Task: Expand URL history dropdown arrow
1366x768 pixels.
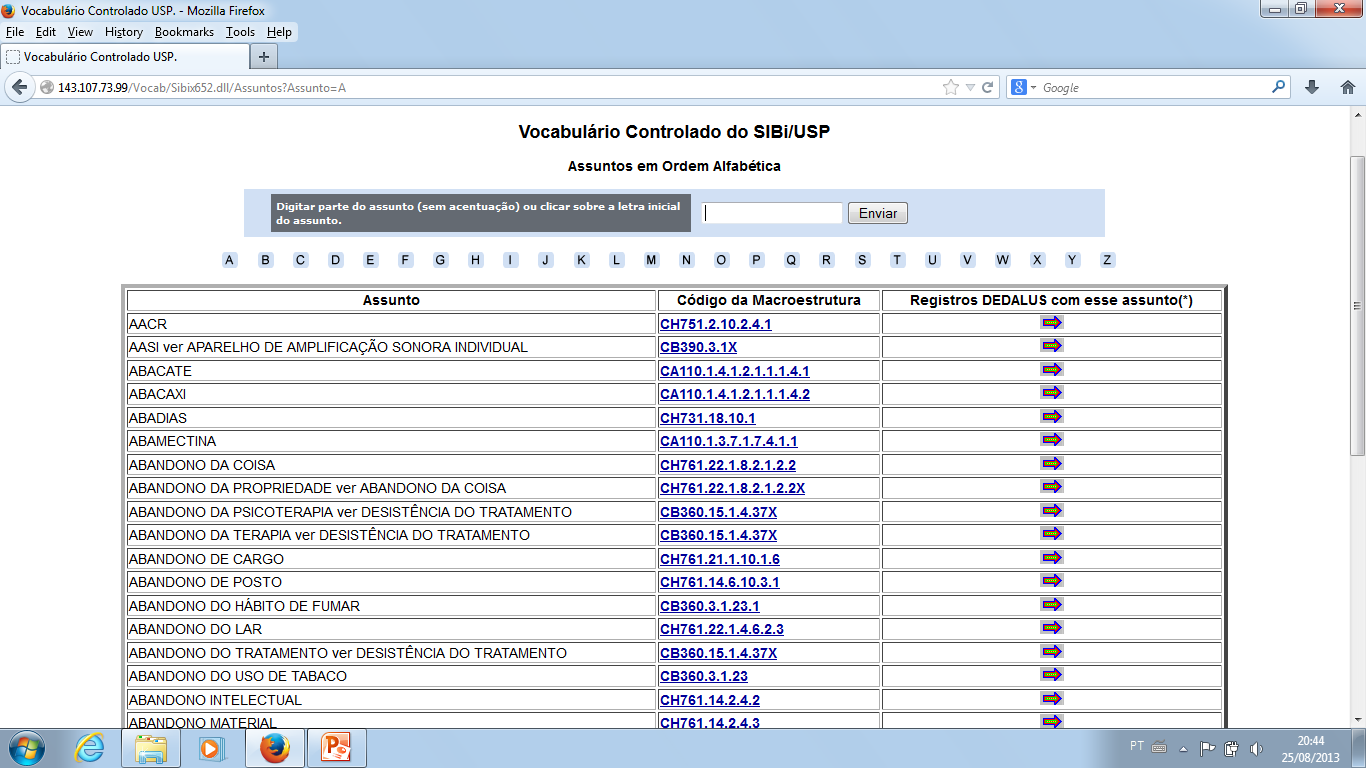Action: click(x=970, y=87)
